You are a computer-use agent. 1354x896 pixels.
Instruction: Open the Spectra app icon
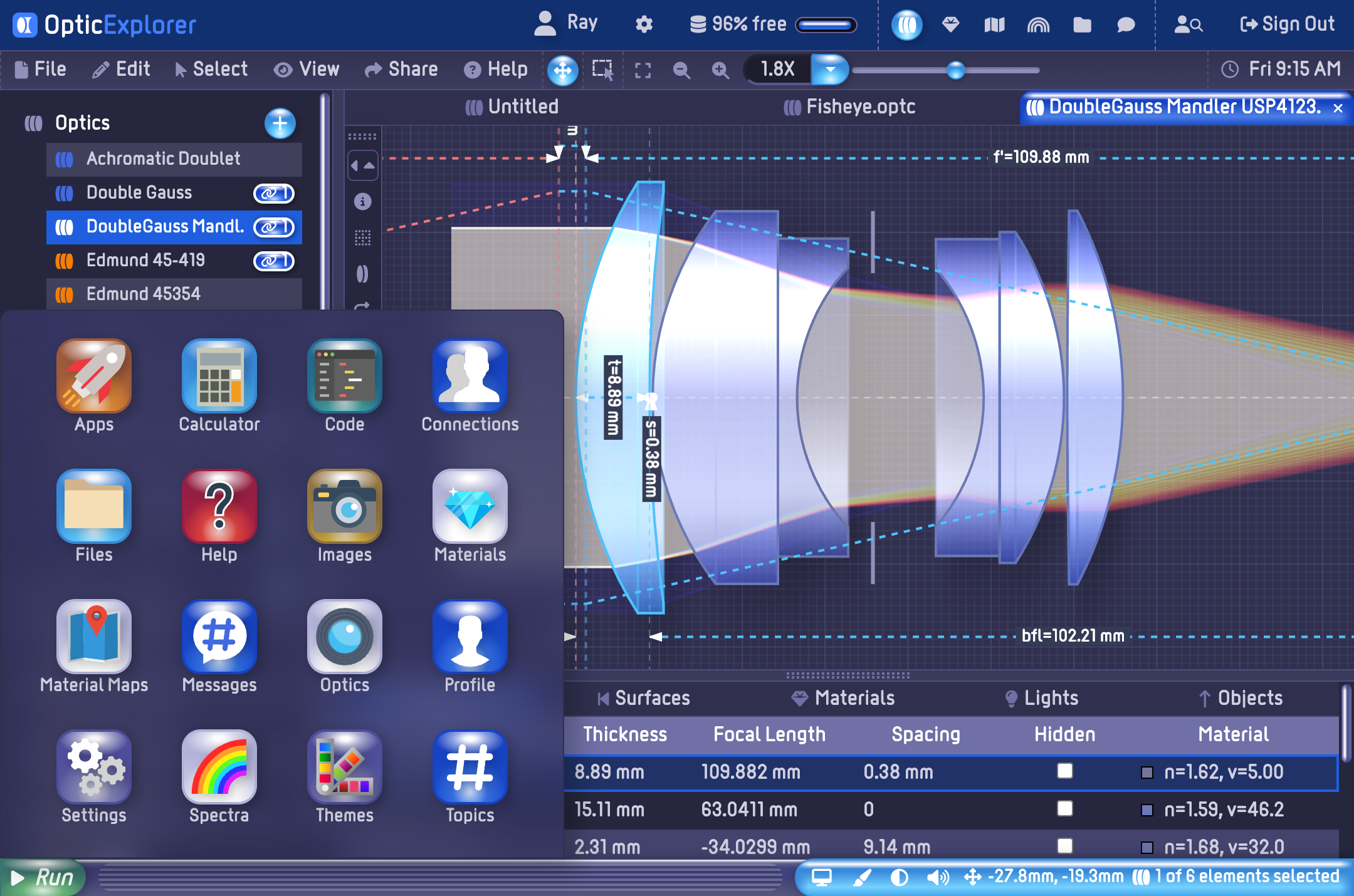(x=219, y=768)
